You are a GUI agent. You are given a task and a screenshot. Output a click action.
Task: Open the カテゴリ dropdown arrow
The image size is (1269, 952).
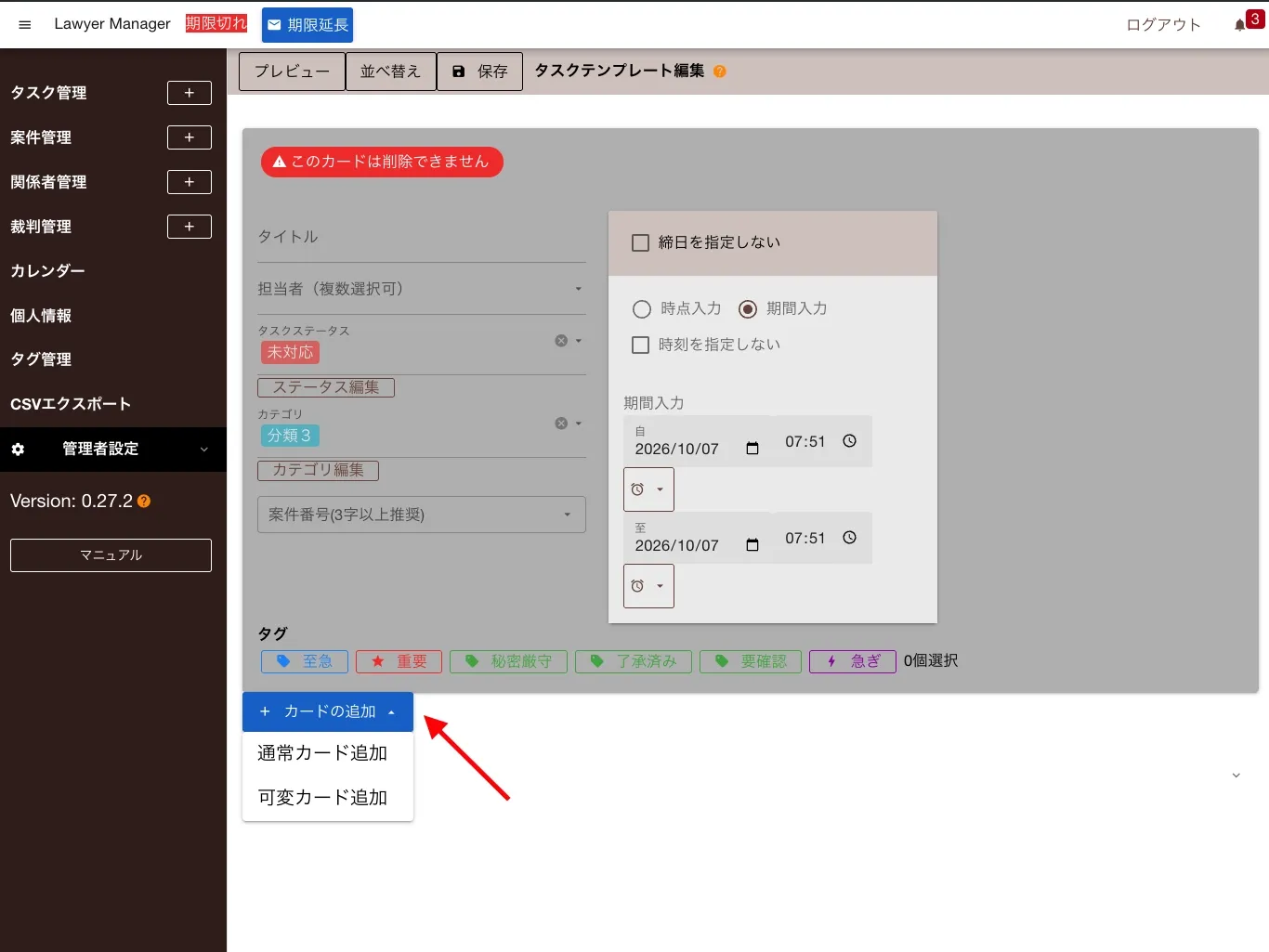click(579, 424)
